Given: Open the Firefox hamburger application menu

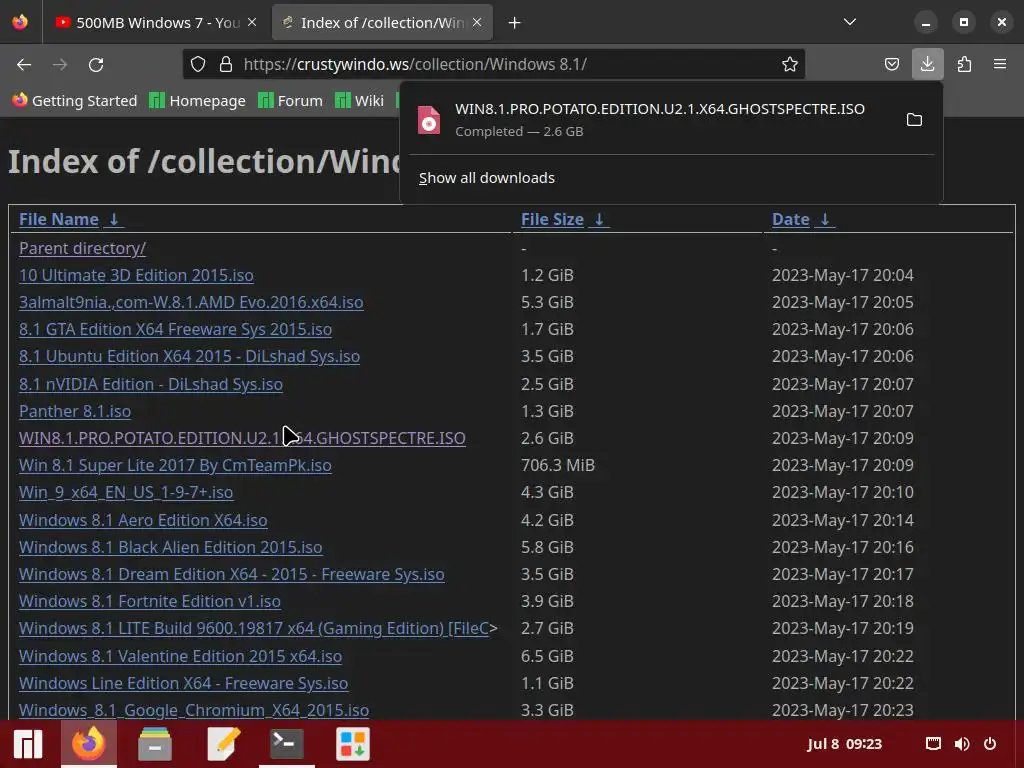Looking at the screenshot, I should click(1000, 64).
